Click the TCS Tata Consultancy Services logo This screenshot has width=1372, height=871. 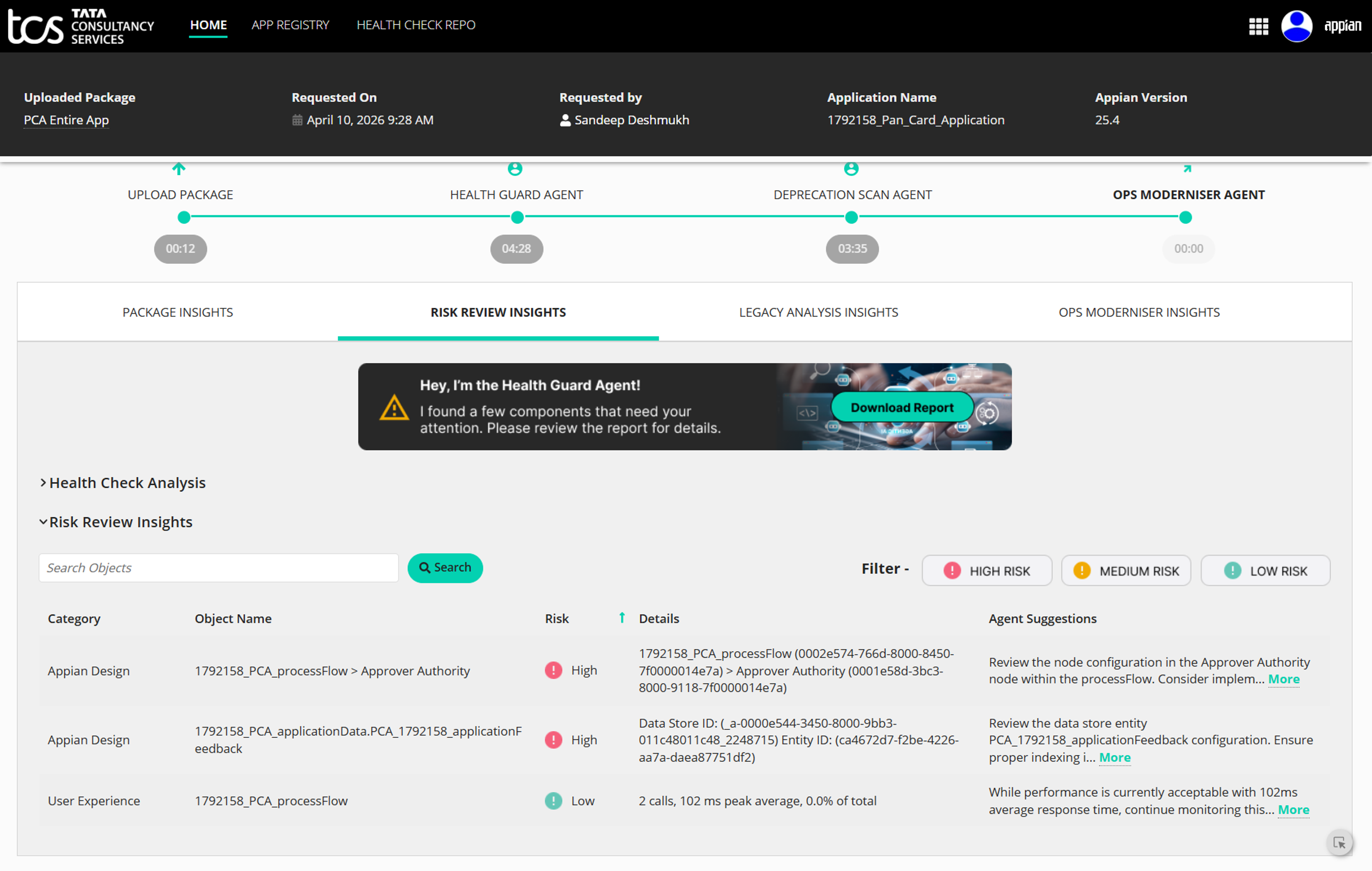(x=80, y=26)
